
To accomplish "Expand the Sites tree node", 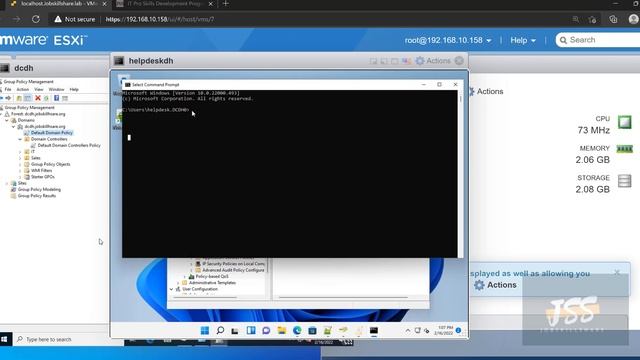I will pyautogui.click(x=7, y=183).
